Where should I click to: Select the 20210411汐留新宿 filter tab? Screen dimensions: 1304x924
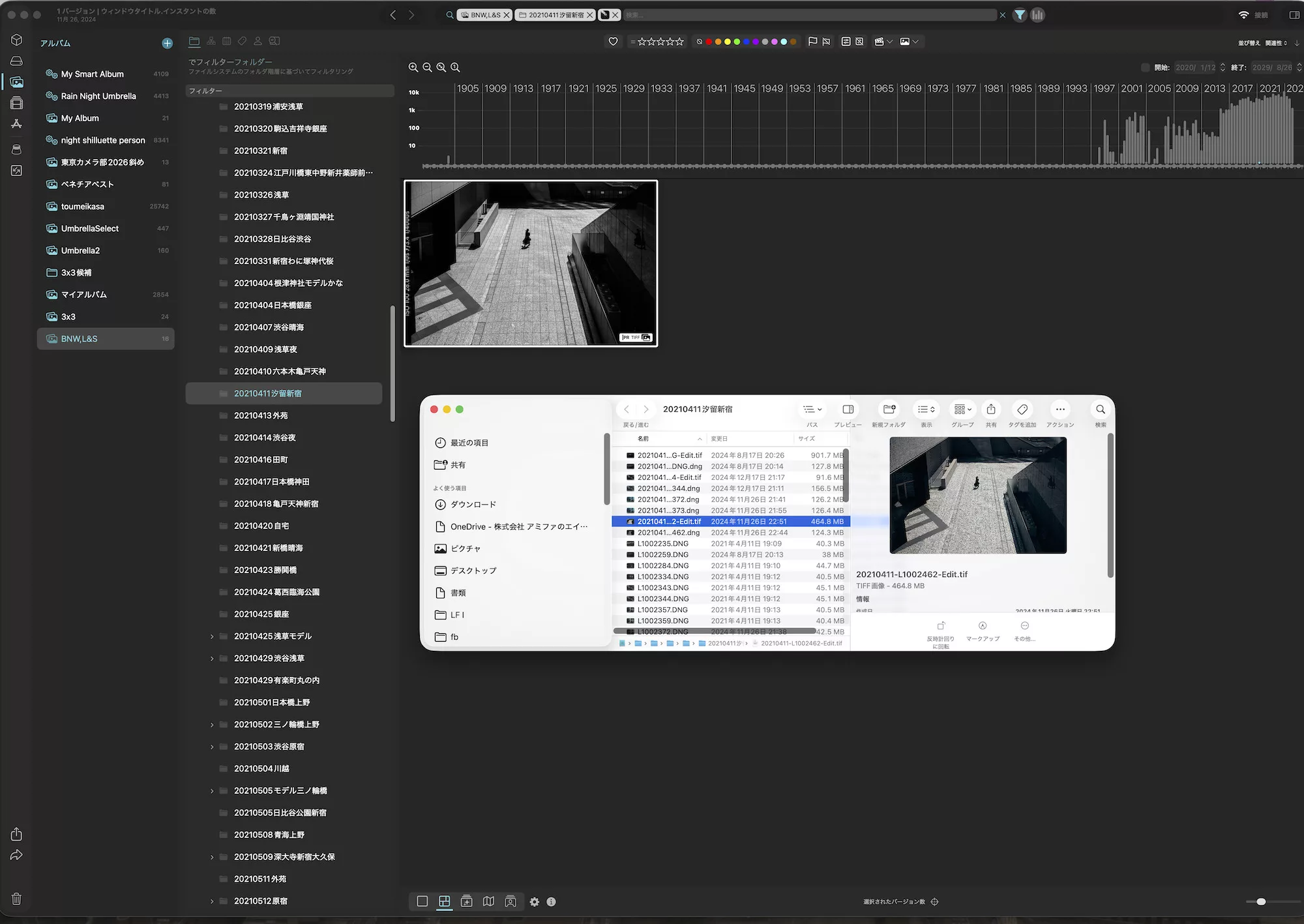(556, 14)
